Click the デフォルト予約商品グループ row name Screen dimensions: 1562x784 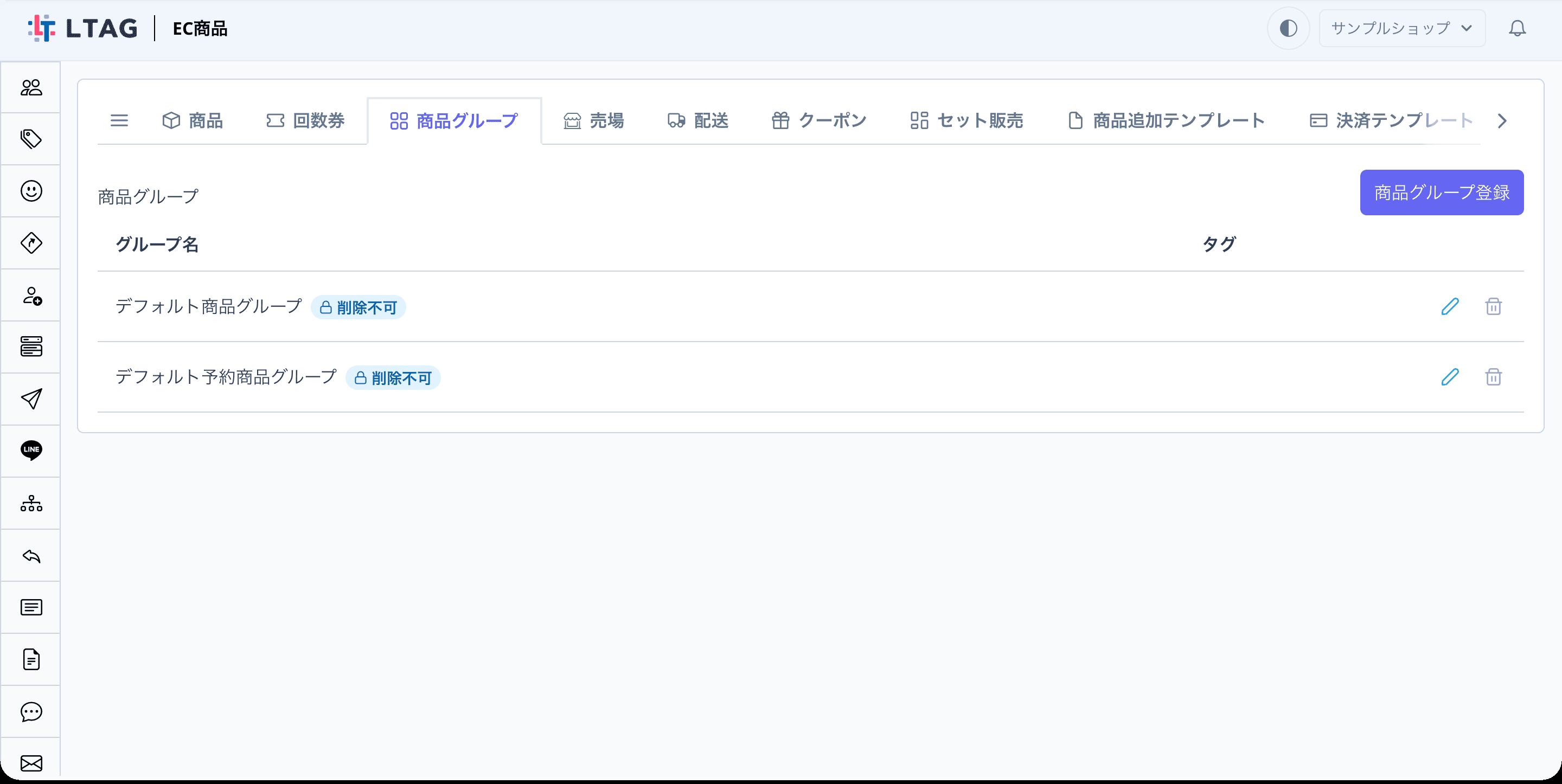[x=226, y=377]
